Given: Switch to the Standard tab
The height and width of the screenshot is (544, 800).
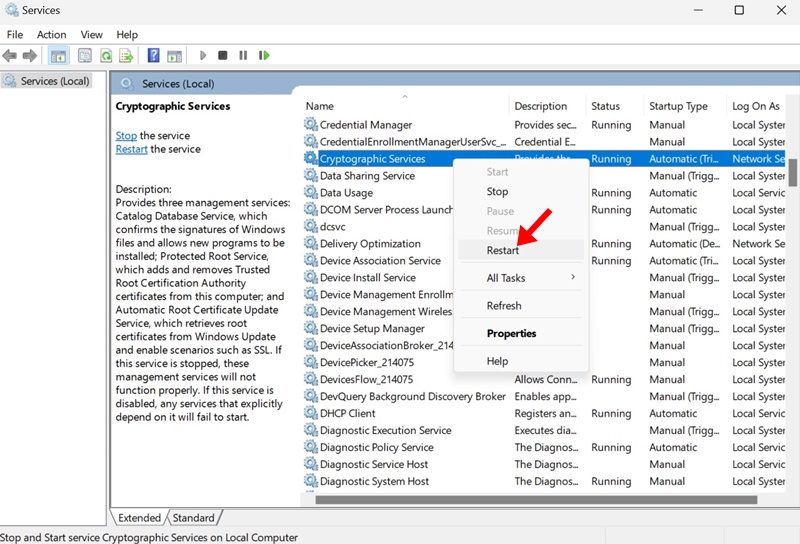Looking at the screenshot, I should click(193, 518).
